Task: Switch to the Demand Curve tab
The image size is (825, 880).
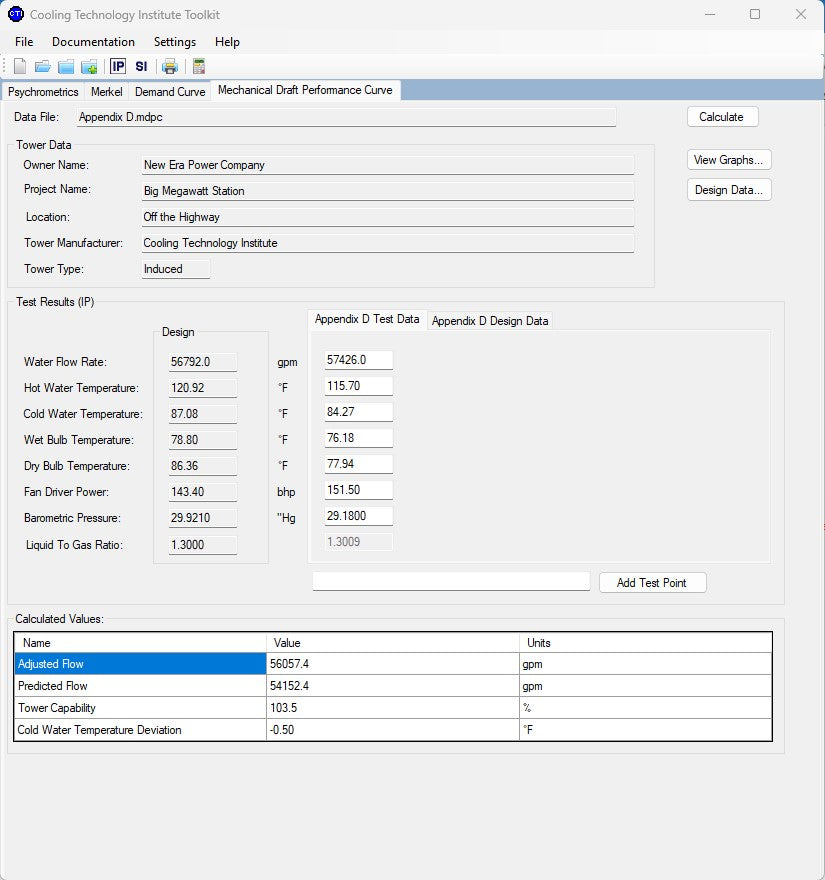Action: pyautogui.click(x=170, y=92)
